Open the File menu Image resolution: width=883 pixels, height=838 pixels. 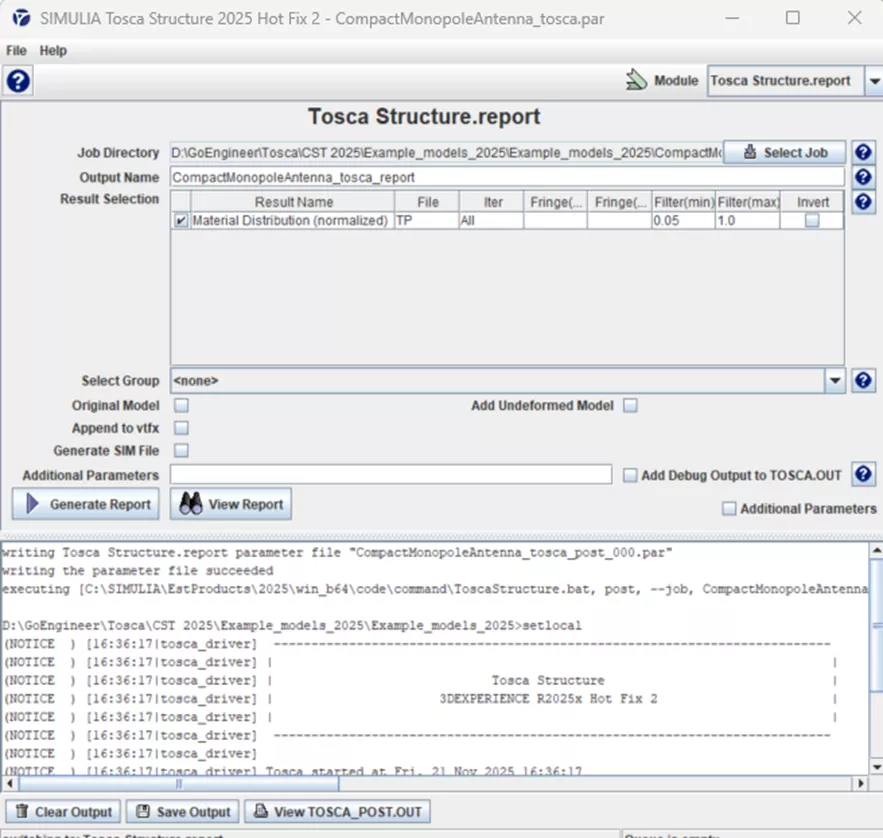17,50
